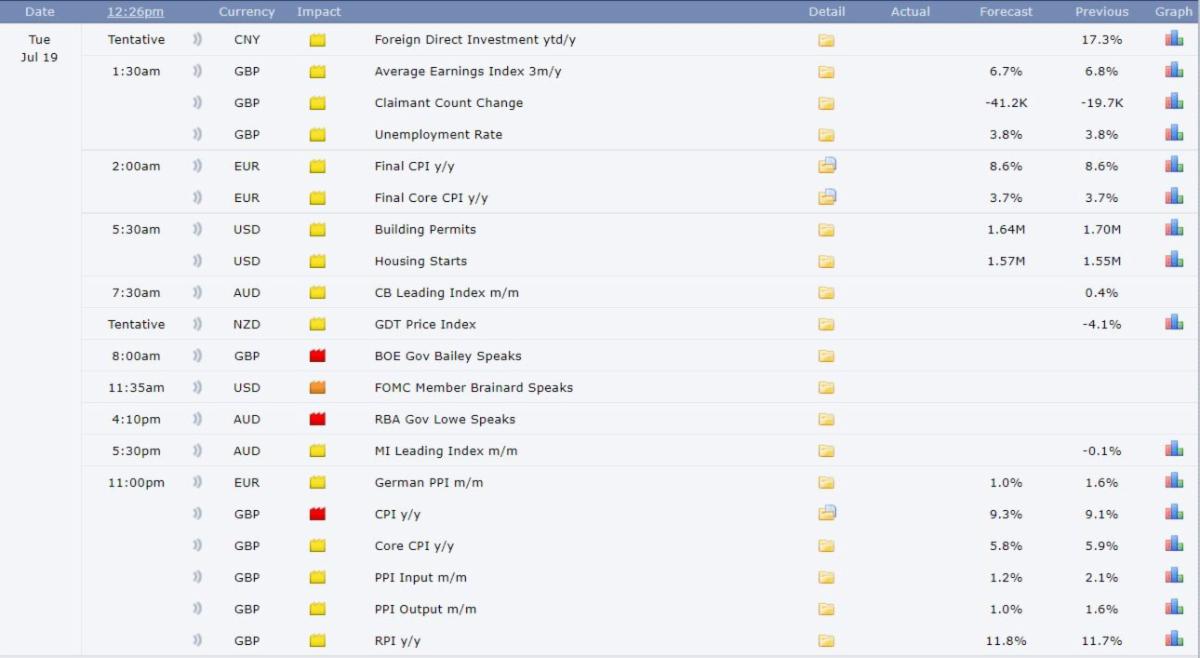The image size is (1200, 658).
Task: Click the Detail column header
Action: click(x=827, y=12)
